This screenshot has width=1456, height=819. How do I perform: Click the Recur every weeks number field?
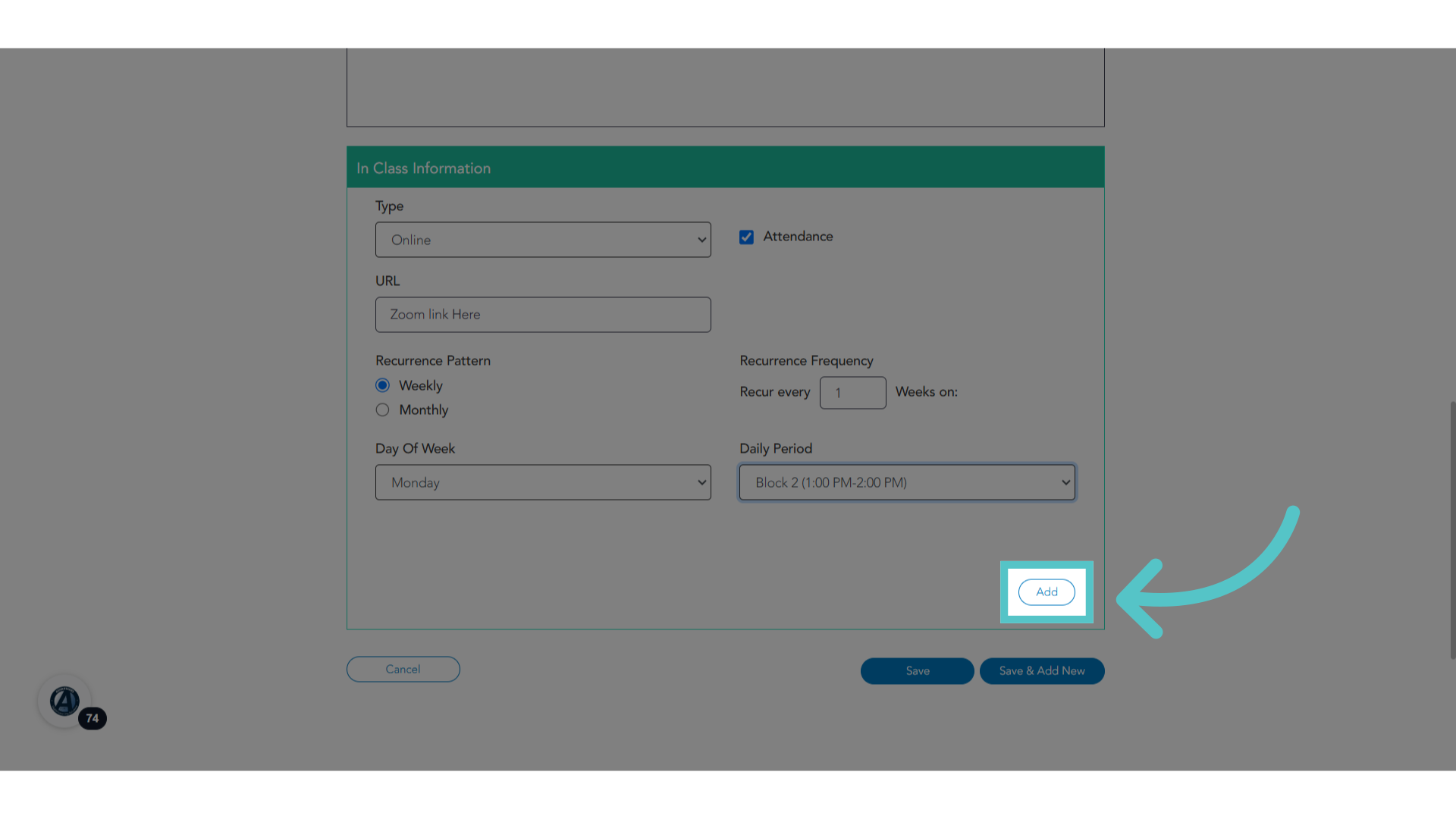(852, 393)
